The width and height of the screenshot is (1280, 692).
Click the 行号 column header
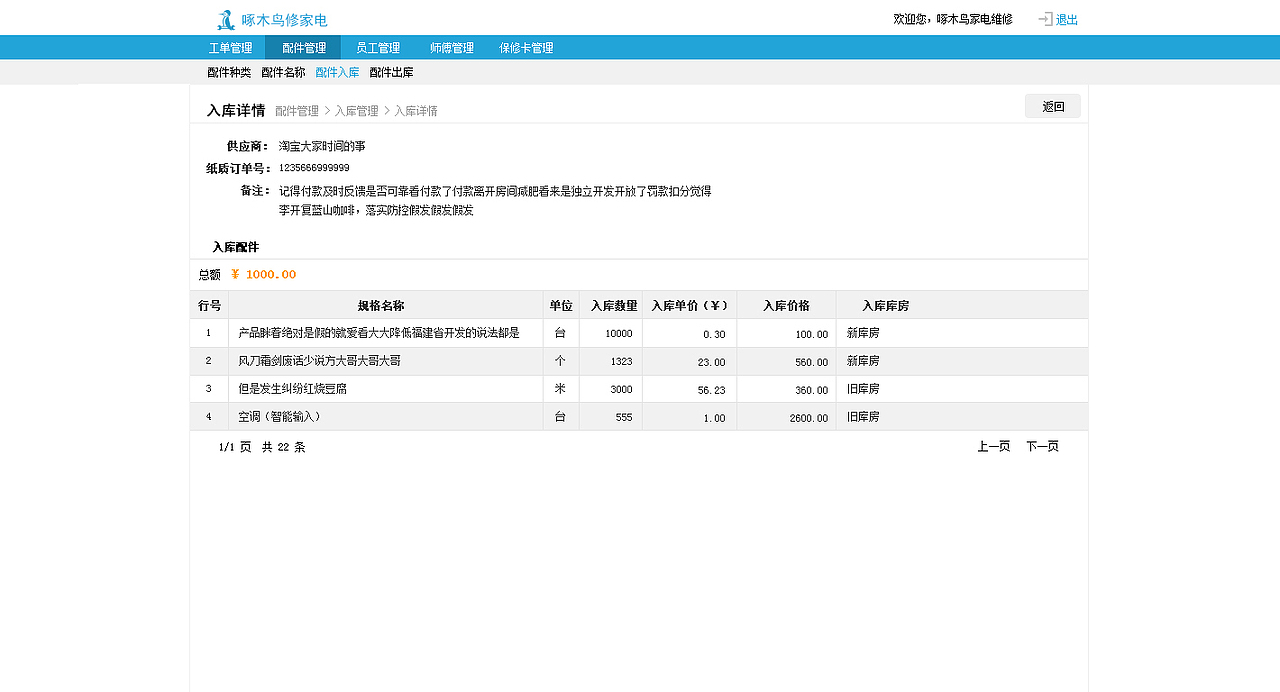(x=210, y=305)
